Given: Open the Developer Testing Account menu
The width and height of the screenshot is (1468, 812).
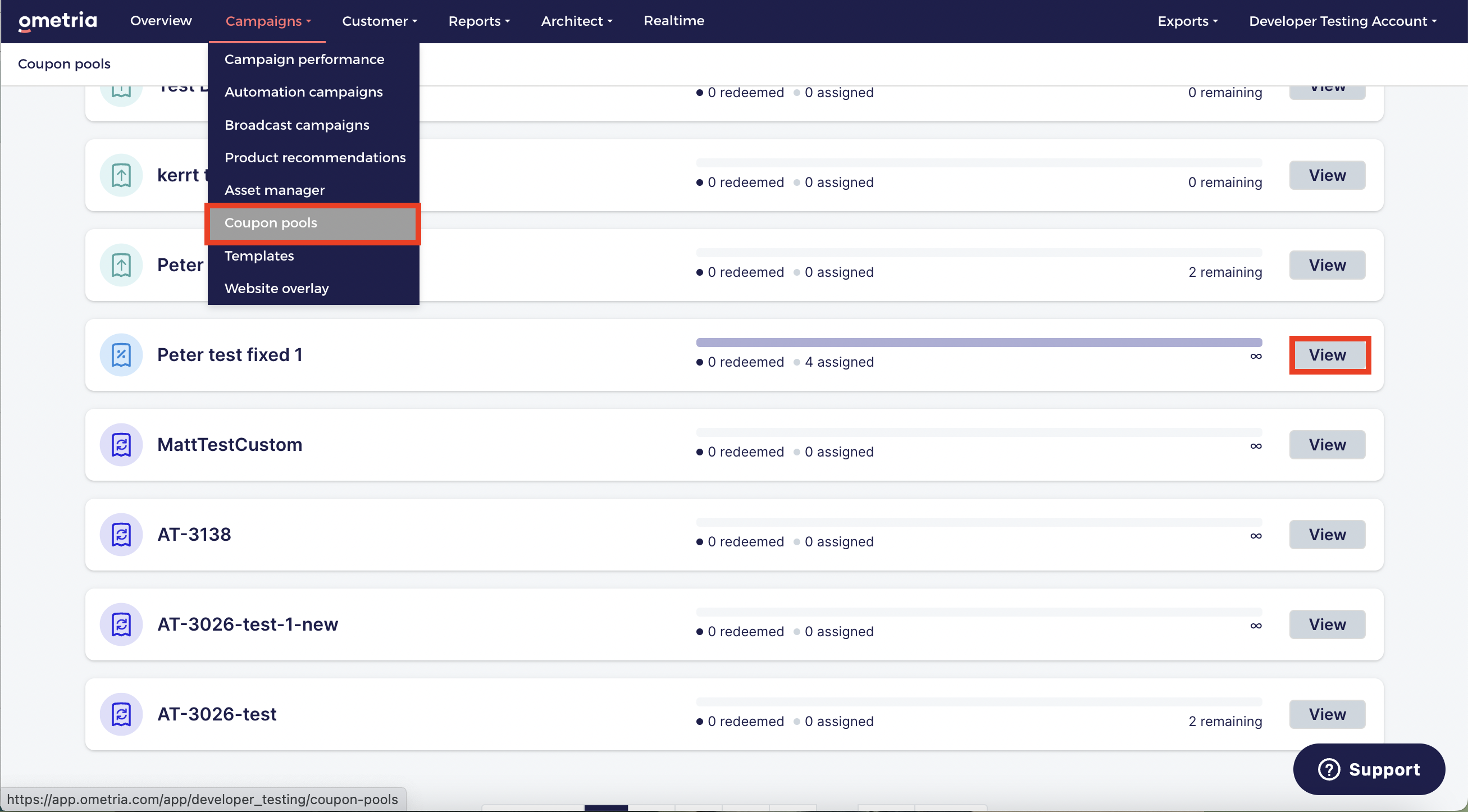Looking at the screenshot, I should pyautogui.click(x=1343, y=21).
